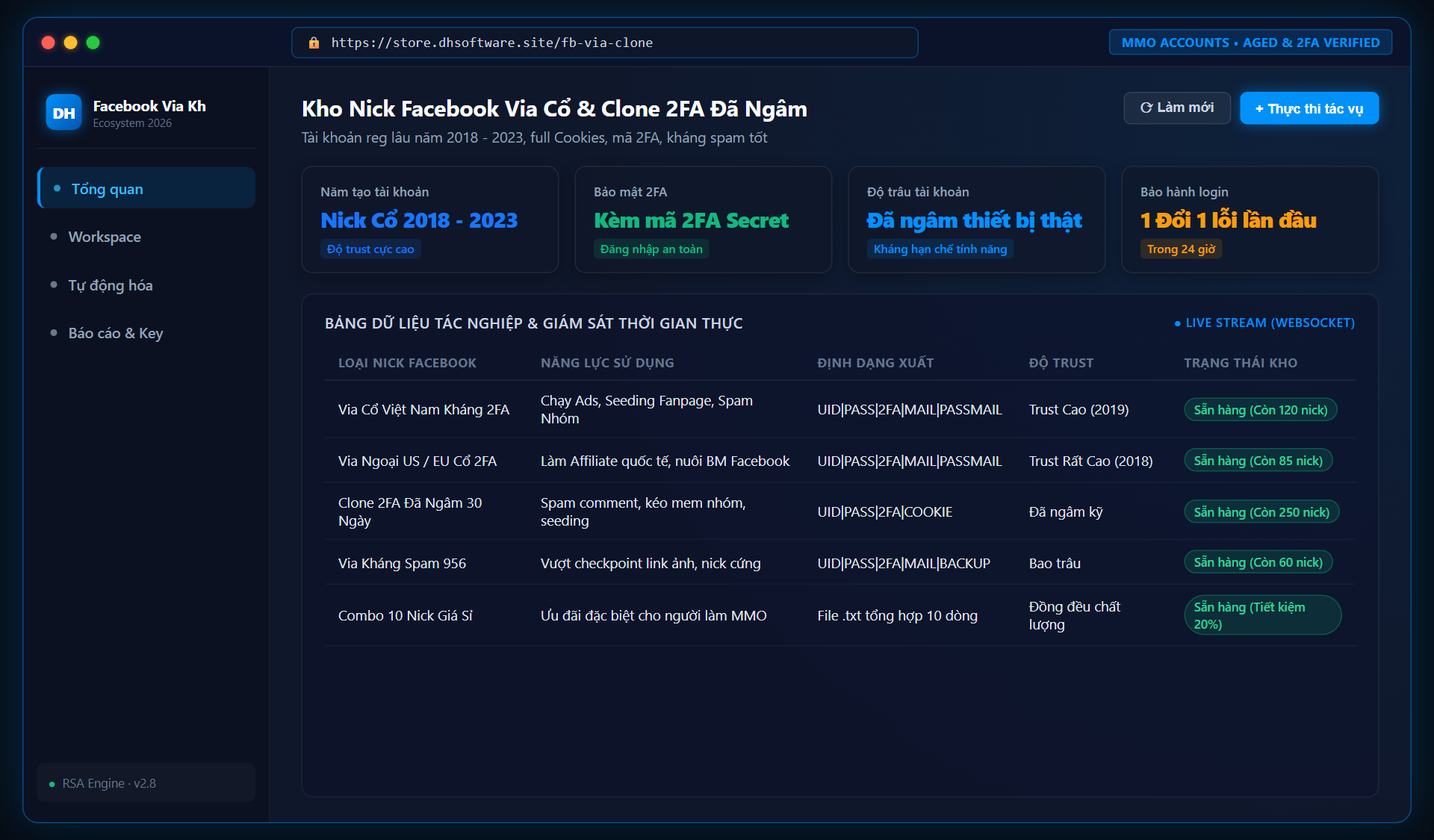Select Clone 2FA Đã Ngâm 30 Ngày row
This screenshot has height=840, width=1434.
[x=840, y=511]
